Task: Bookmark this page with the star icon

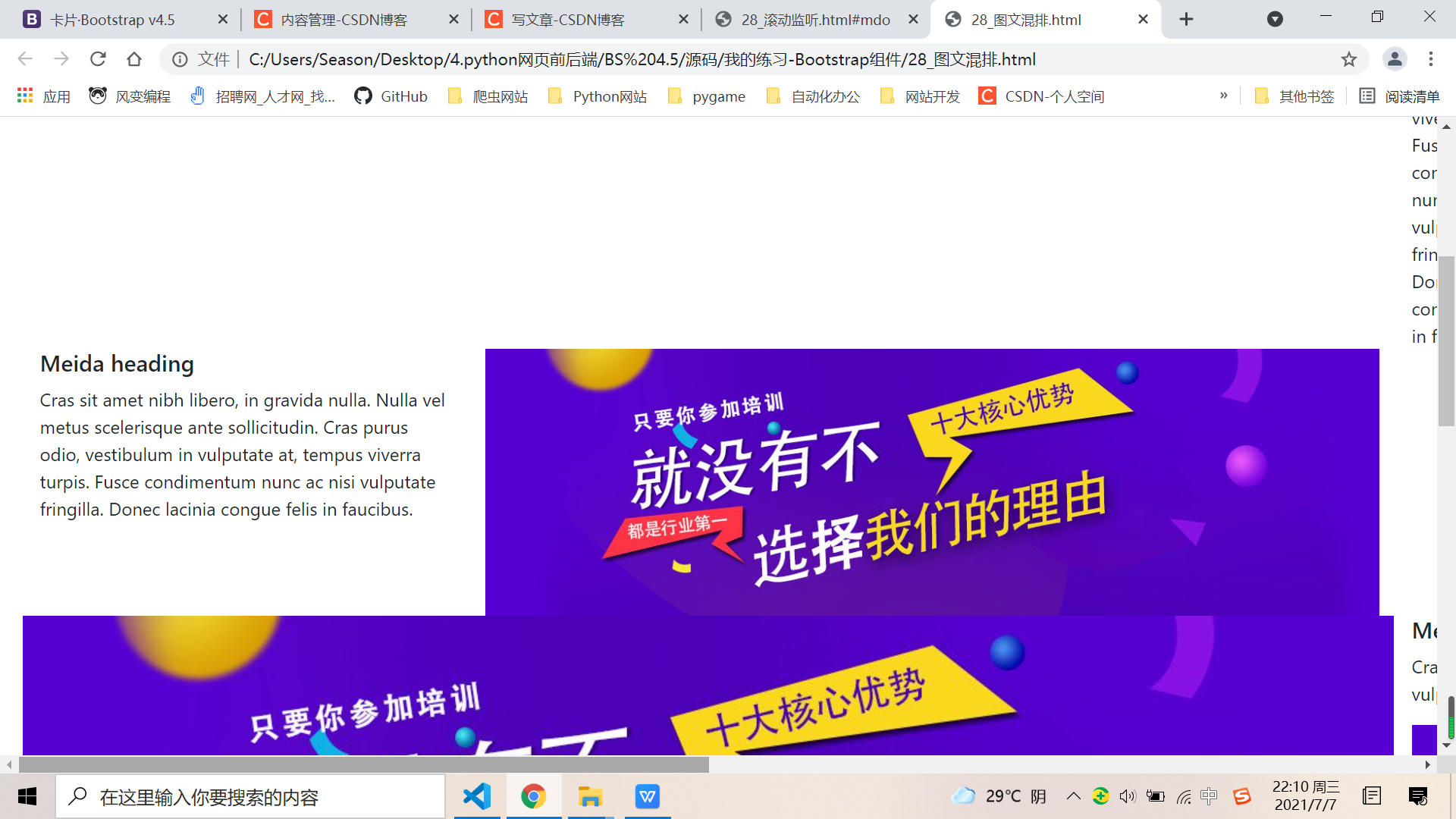Action: [1349, 58]
